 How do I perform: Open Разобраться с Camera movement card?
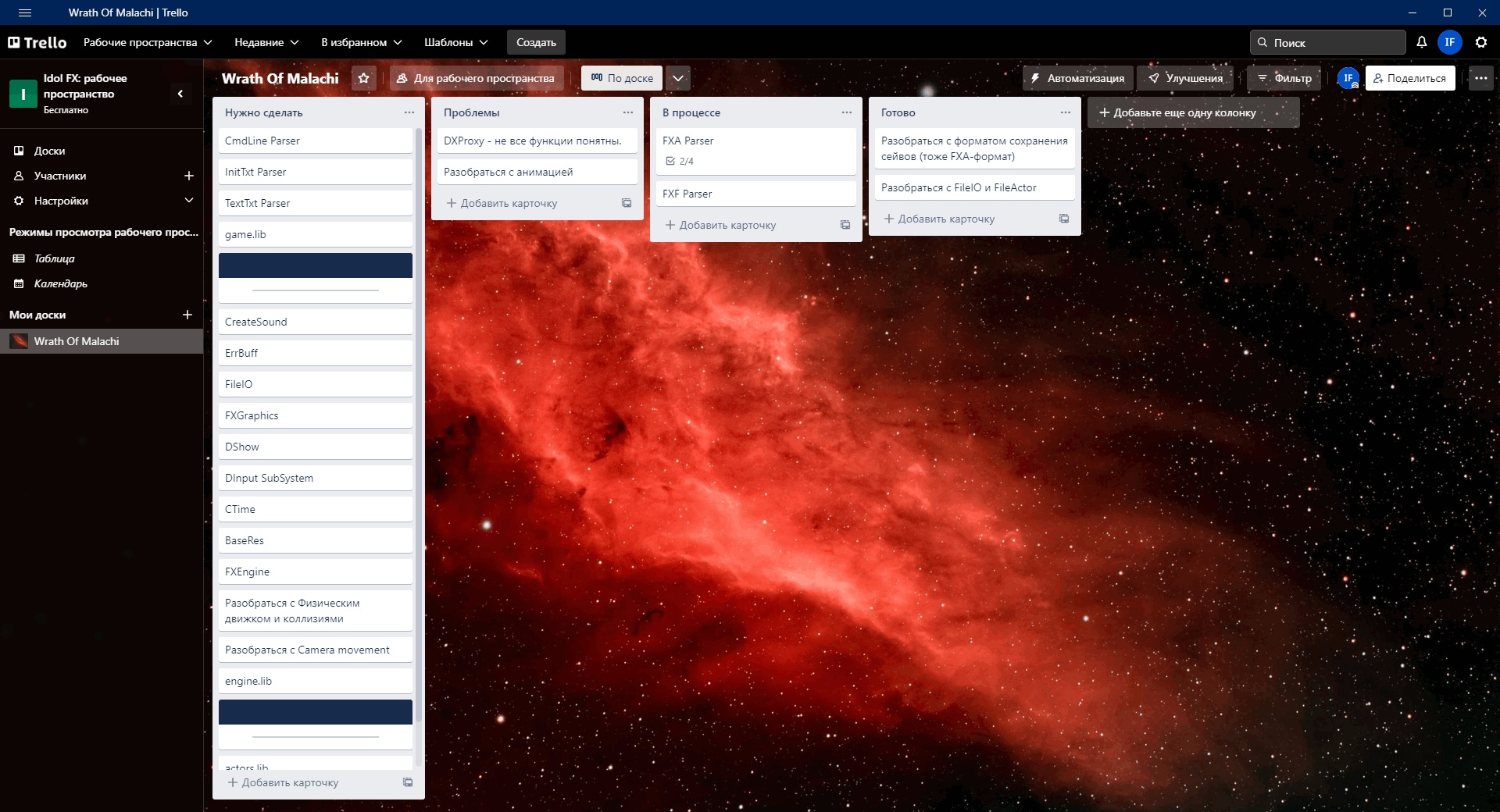(316, 650)
